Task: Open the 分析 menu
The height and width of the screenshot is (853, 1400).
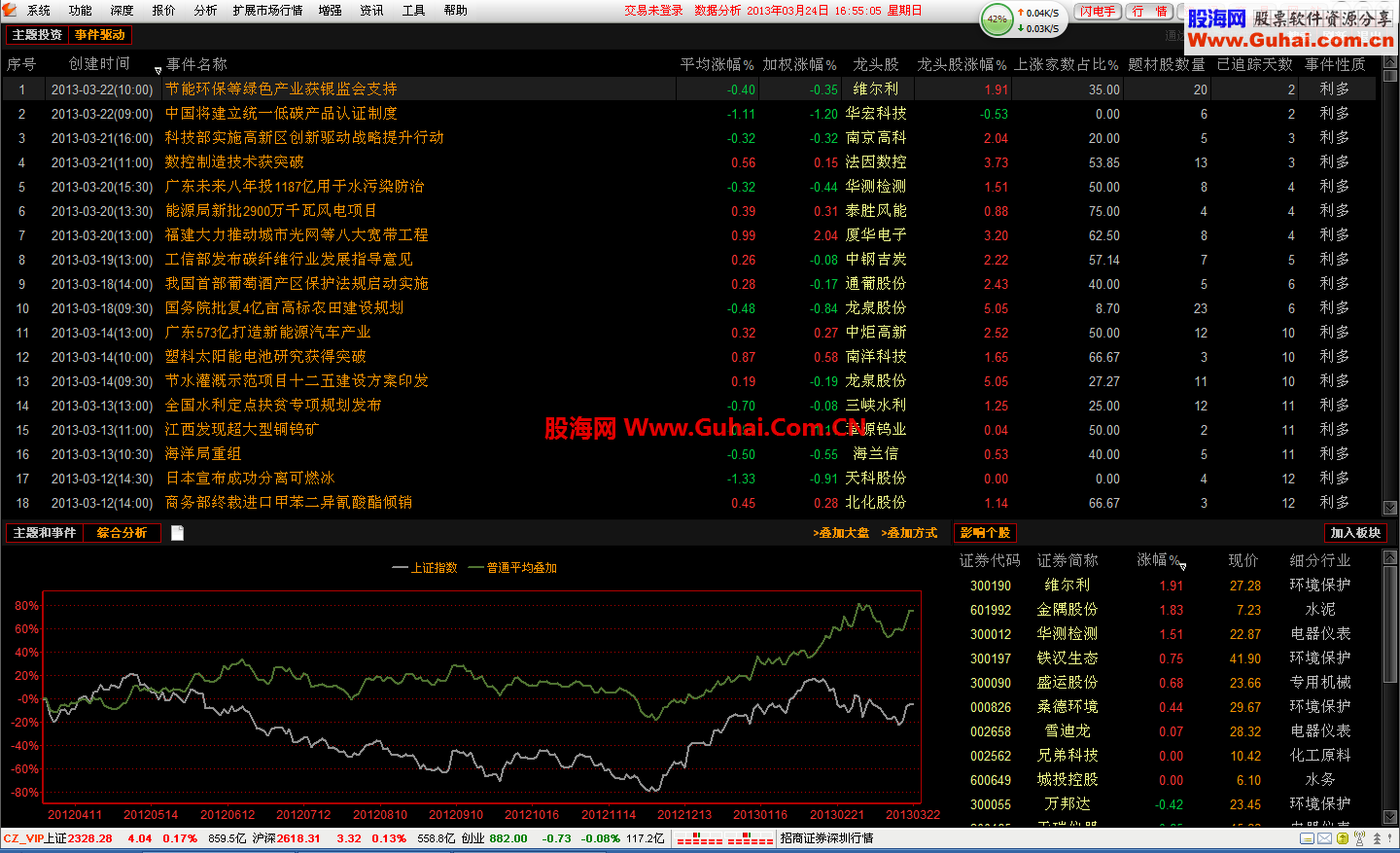Action: (x=205, y=11)
